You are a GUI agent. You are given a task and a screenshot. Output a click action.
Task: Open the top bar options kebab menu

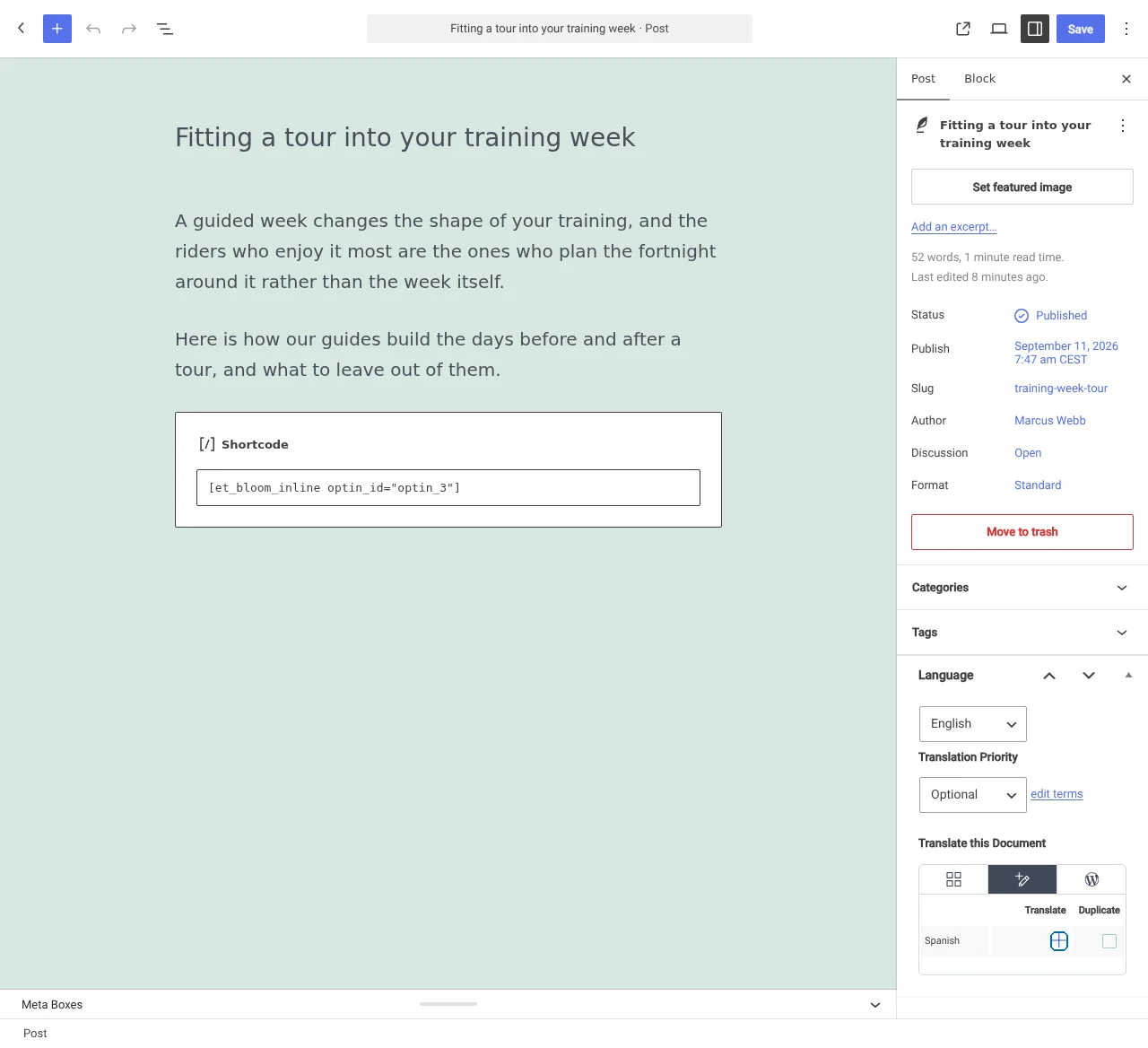pyautogui.click(x=1126, y=29)
